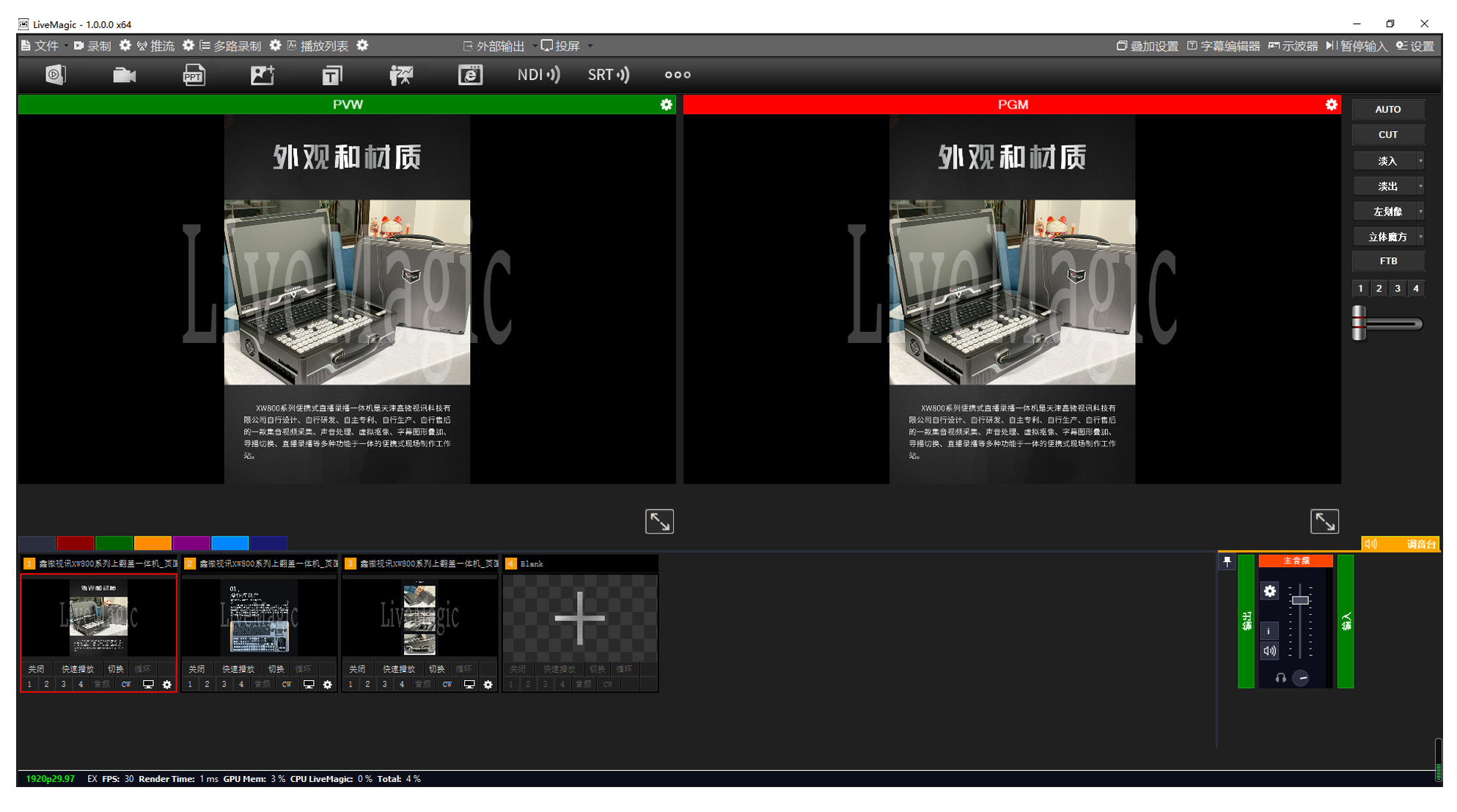Open master audio settings gear
The width and height of the screenshot is (1457, 812).
1270,591
